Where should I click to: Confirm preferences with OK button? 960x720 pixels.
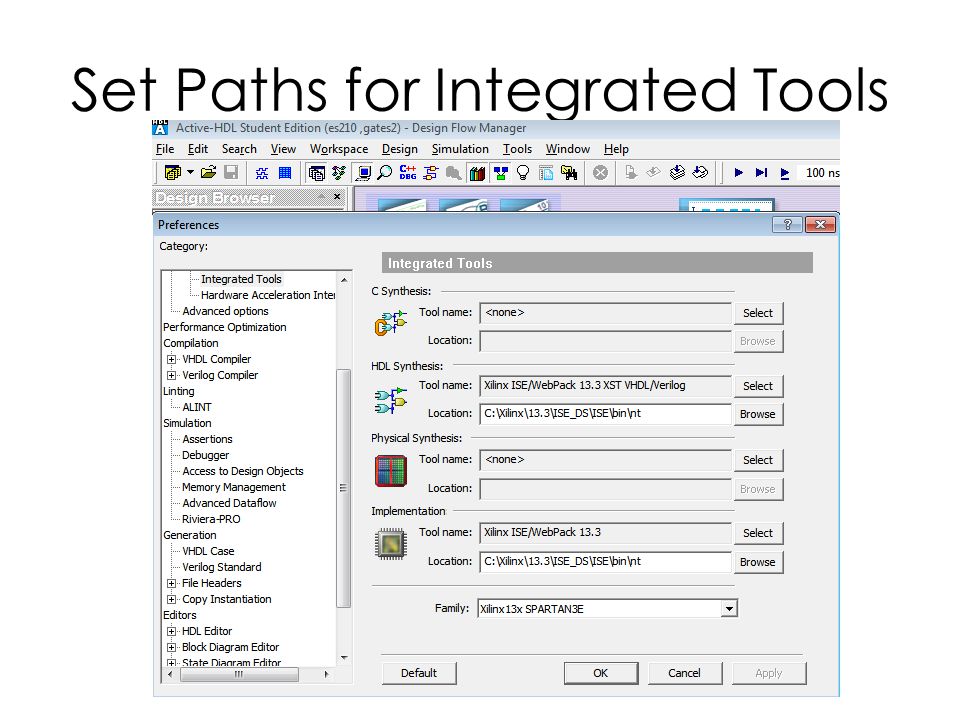coord(601,673)
